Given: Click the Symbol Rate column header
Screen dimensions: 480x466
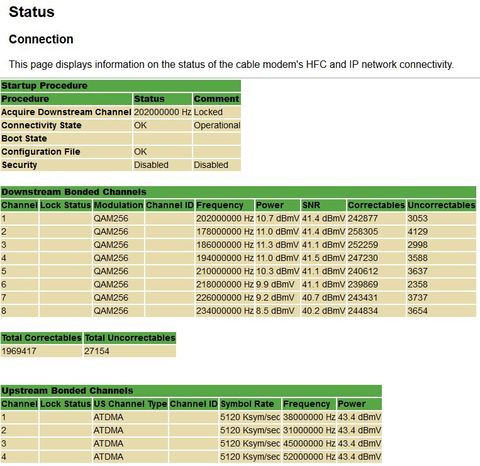Looking at the screenshot, I should coord(247,404).
